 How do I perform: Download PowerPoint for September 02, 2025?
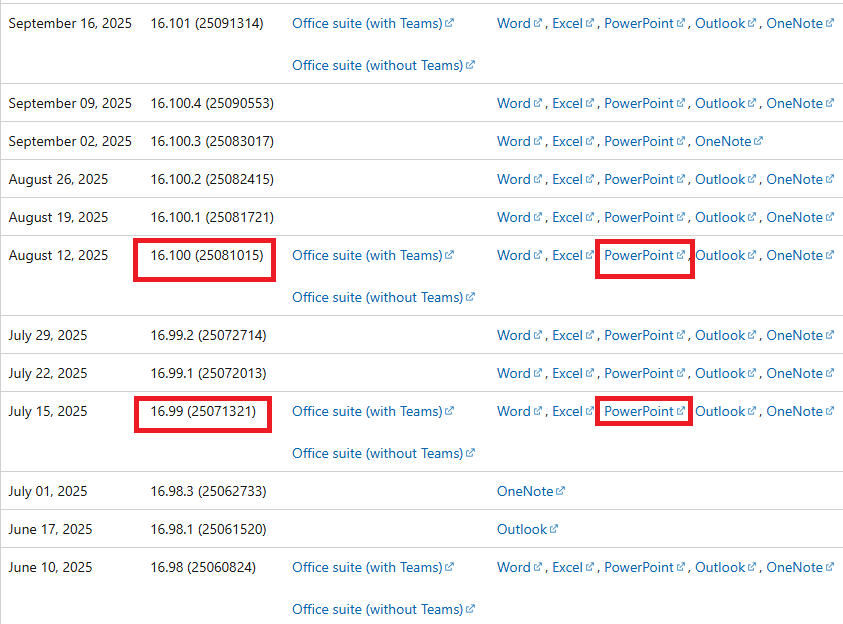pyautogui.click(x=645, y=141)
